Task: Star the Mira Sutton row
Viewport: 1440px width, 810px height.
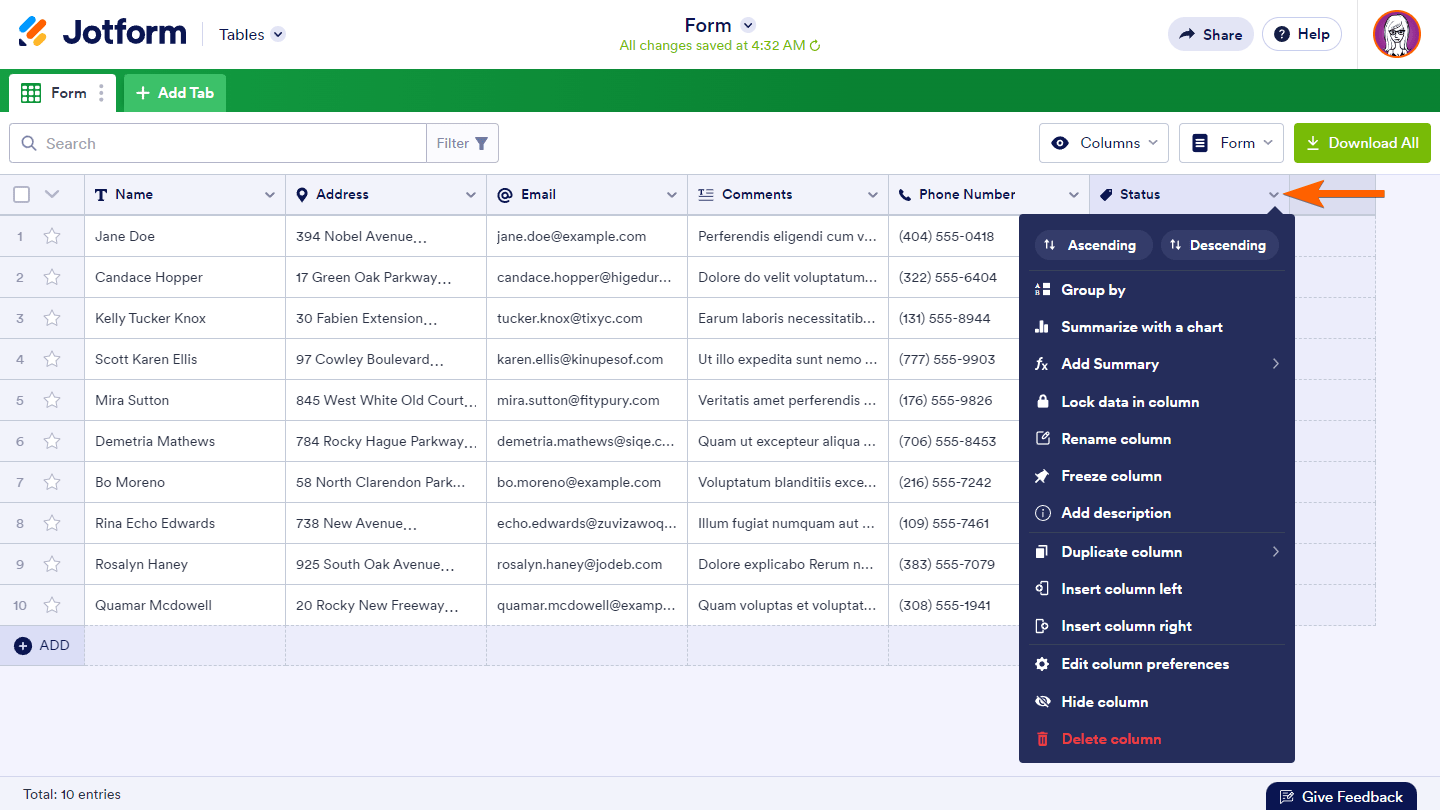Action: click(52, 401)
